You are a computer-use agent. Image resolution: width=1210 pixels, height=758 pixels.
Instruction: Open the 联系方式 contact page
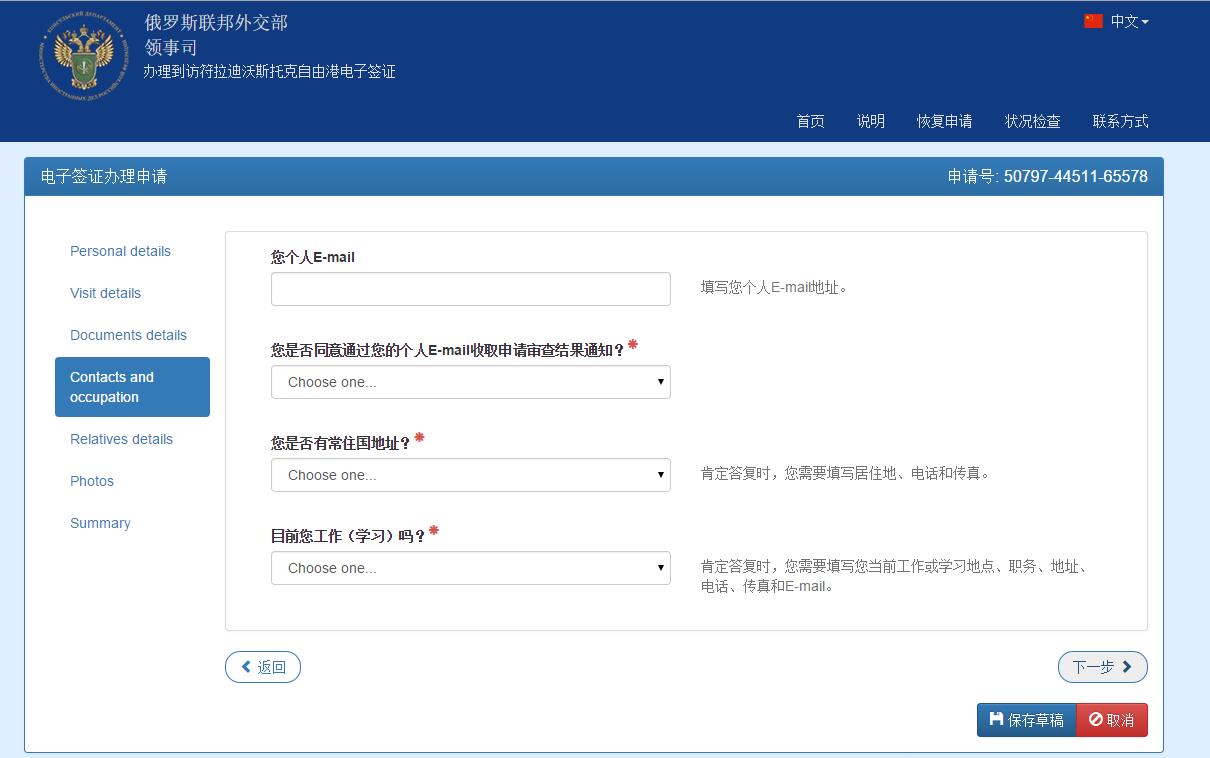coord(1119,121)
